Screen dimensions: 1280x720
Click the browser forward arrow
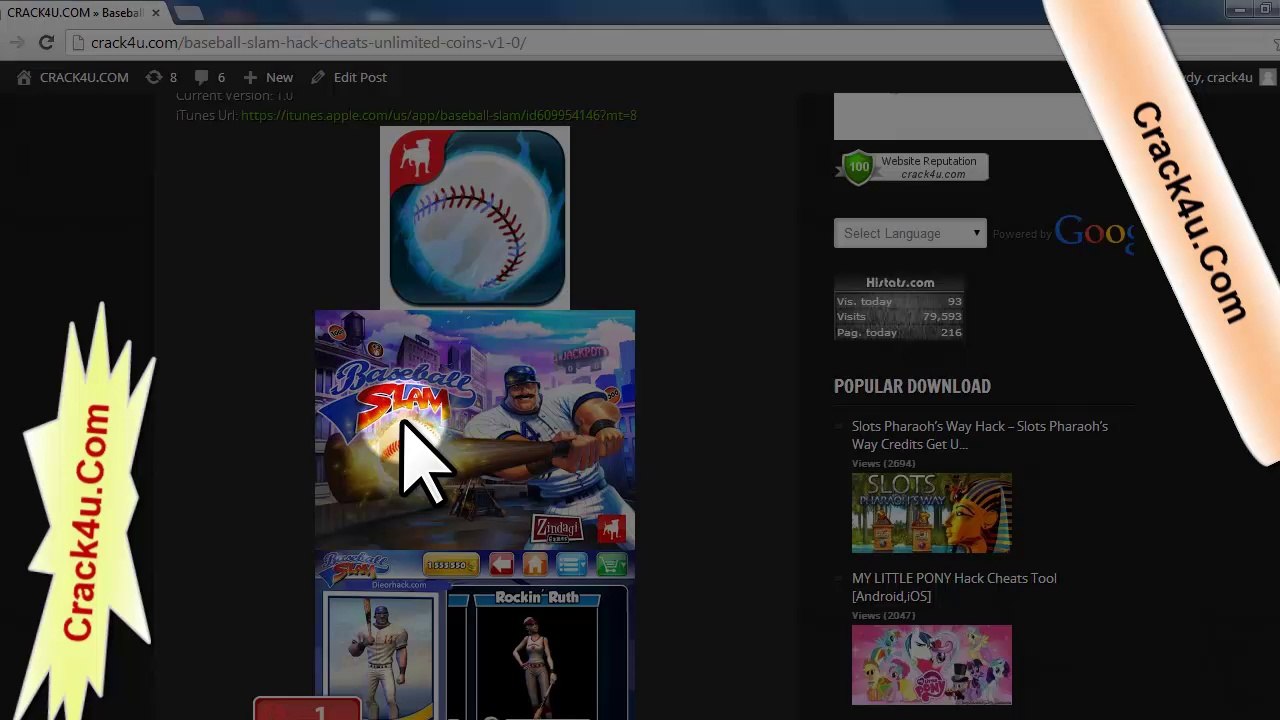tap(17, 42)
